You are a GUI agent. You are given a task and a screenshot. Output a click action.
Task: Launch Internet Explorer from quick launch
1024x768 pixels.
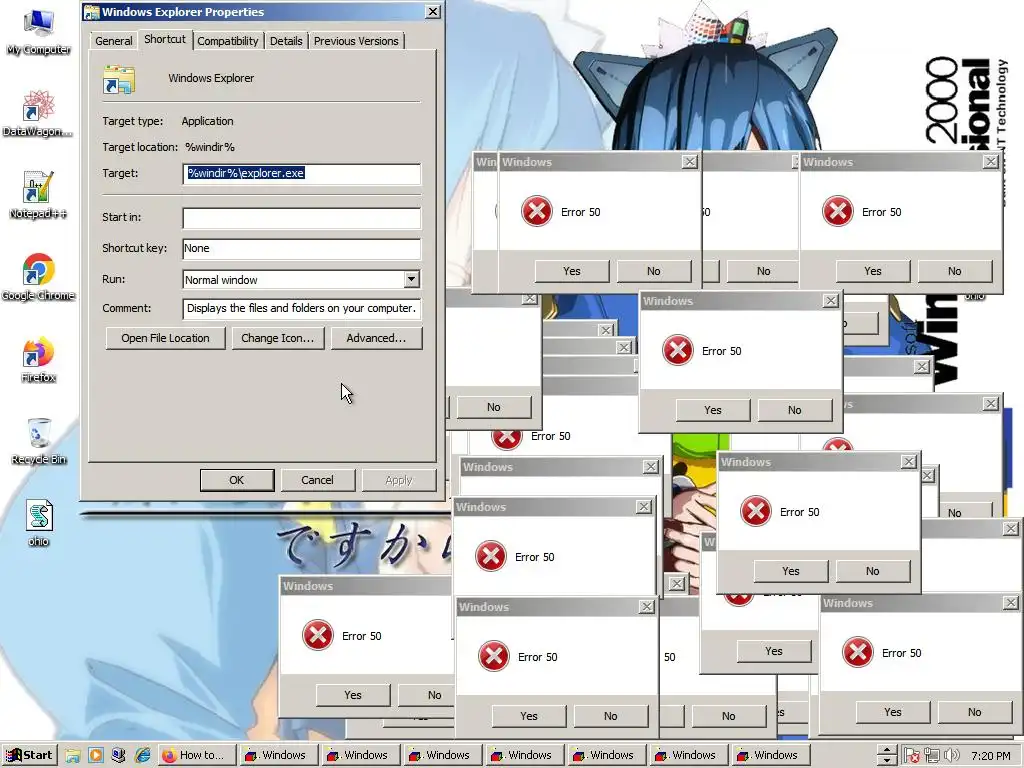coord(142,756)
